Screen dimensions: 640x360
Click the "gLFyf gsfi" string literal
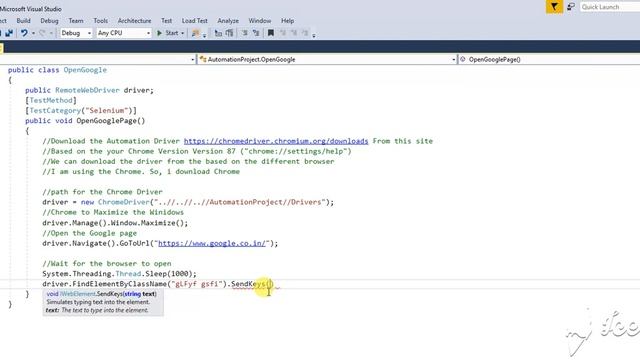(196, 284)
